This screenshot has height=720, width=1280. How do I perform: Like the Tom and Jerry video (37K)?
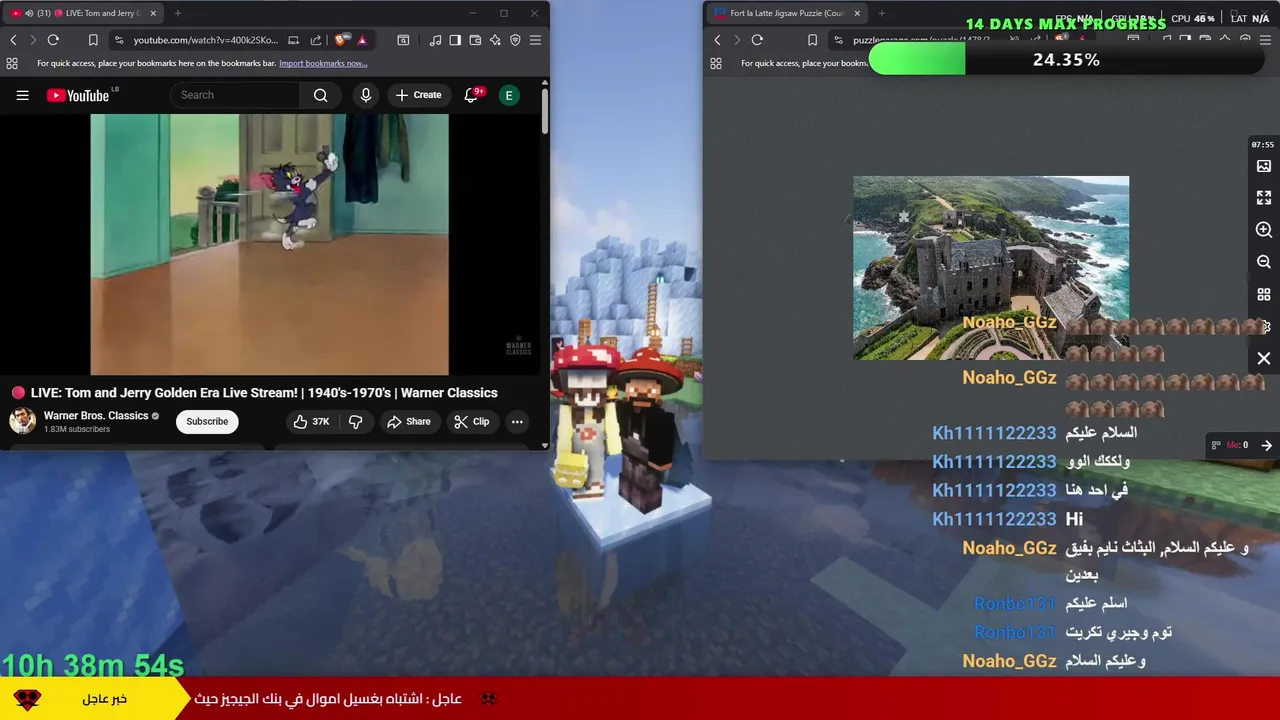coord(311,422)
